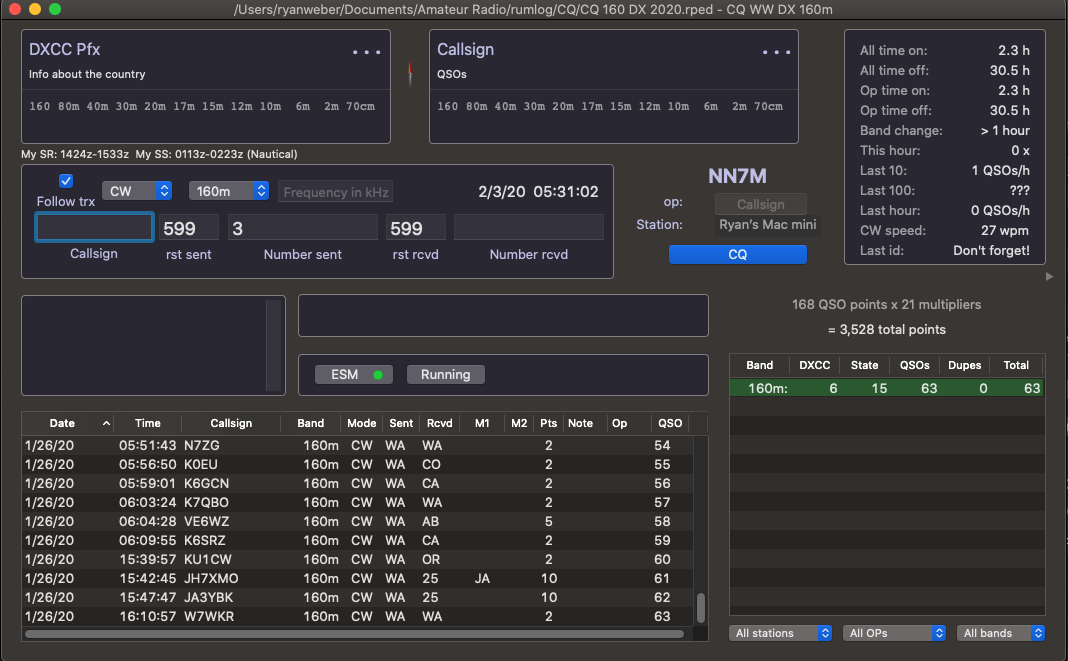Screen dimensions: 1068x661
Task: Open the 160m band dropdown
Action: point(229,191)
